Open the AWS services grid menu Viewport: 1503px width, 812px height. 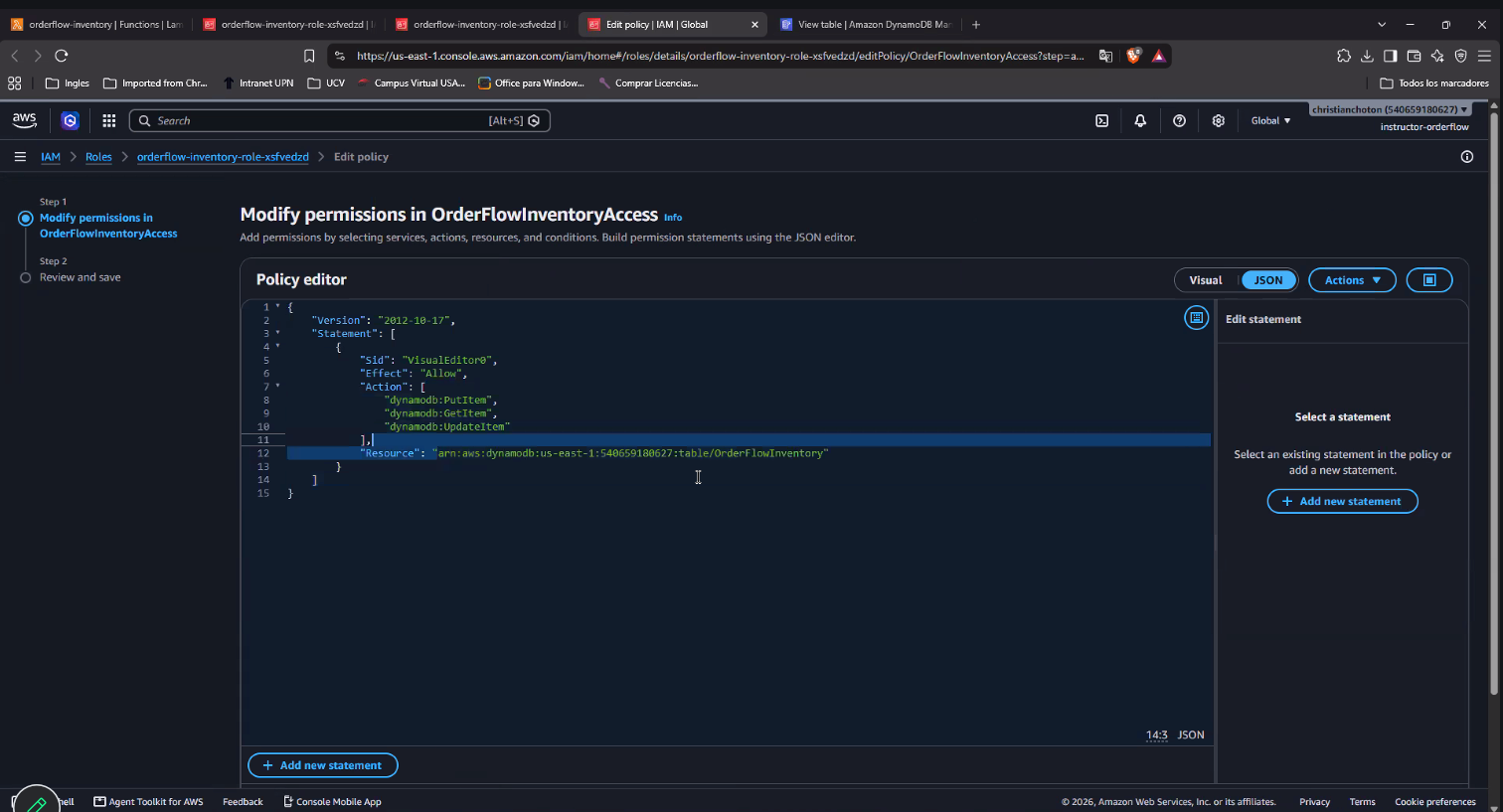109,120
